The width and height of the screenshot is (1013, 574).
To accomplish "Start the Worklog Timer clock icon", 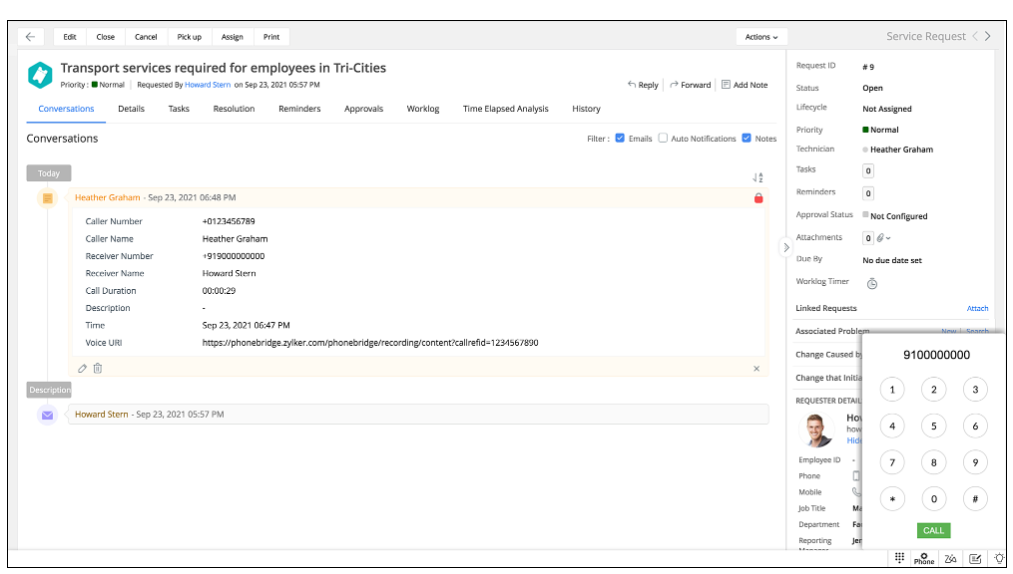I will (x=872, y=283).
